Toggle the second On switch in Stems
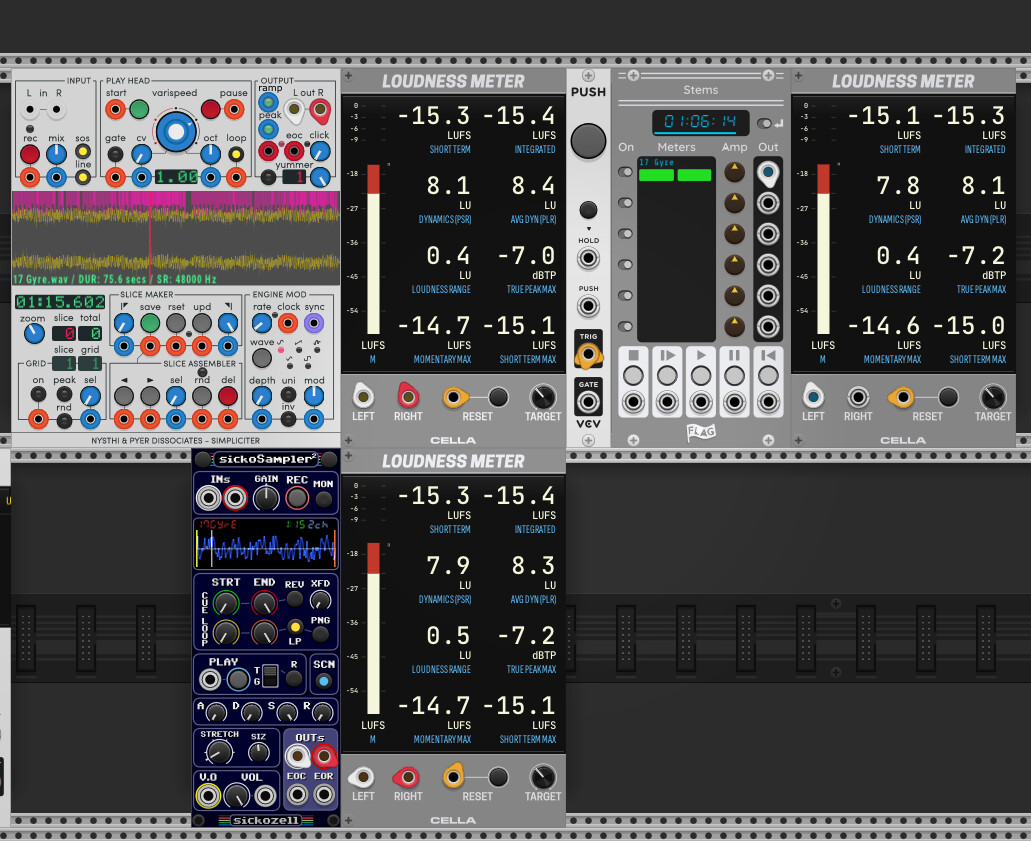Image resolution: width=1031 pixels, height=841 pixels. pyautogui.click(x=625, y=203)
